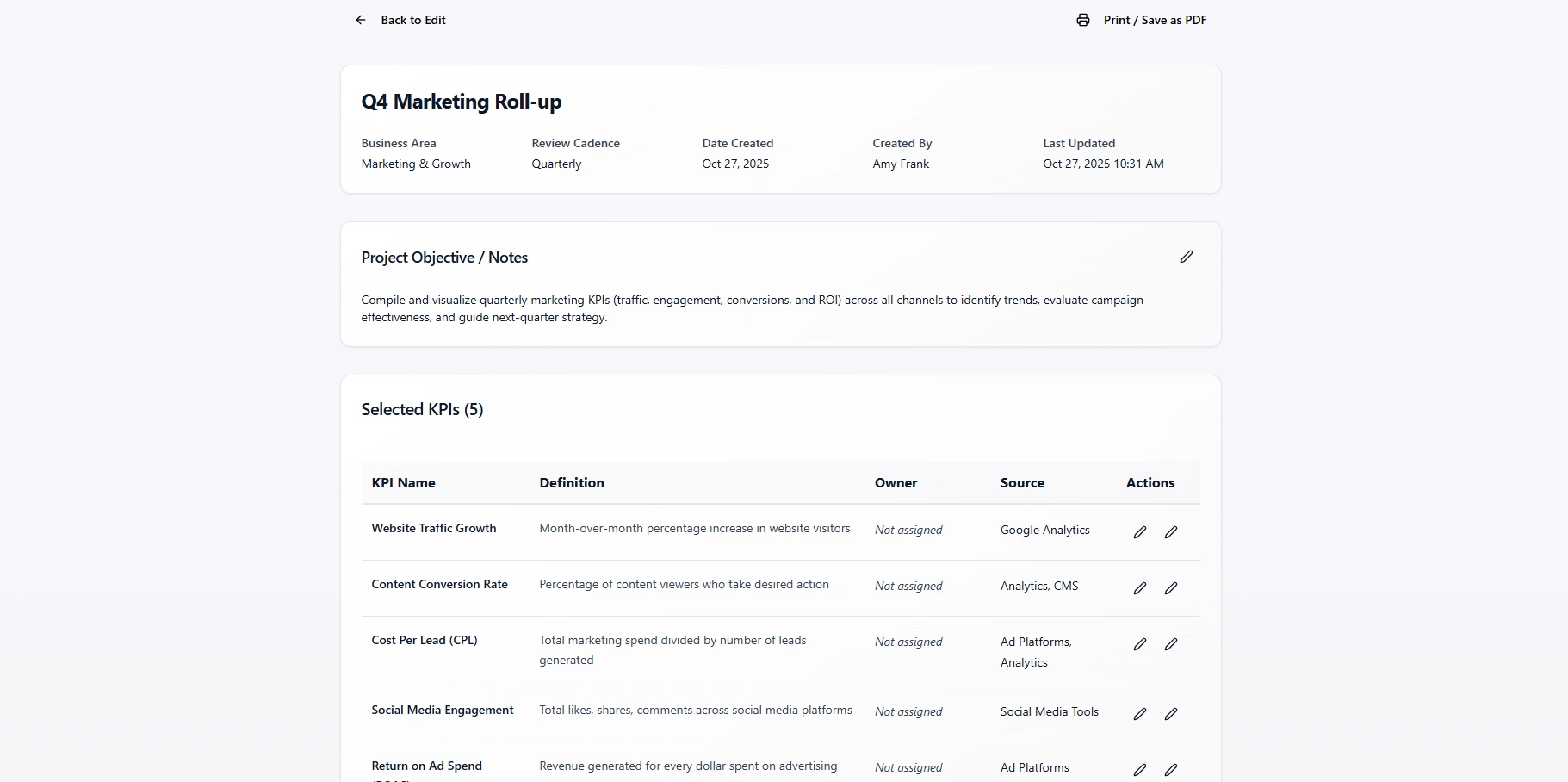This screenshot has width=1568, height=782.
Task: Click right pencil icon for Website Traffic Growth
Action: 1171,532
